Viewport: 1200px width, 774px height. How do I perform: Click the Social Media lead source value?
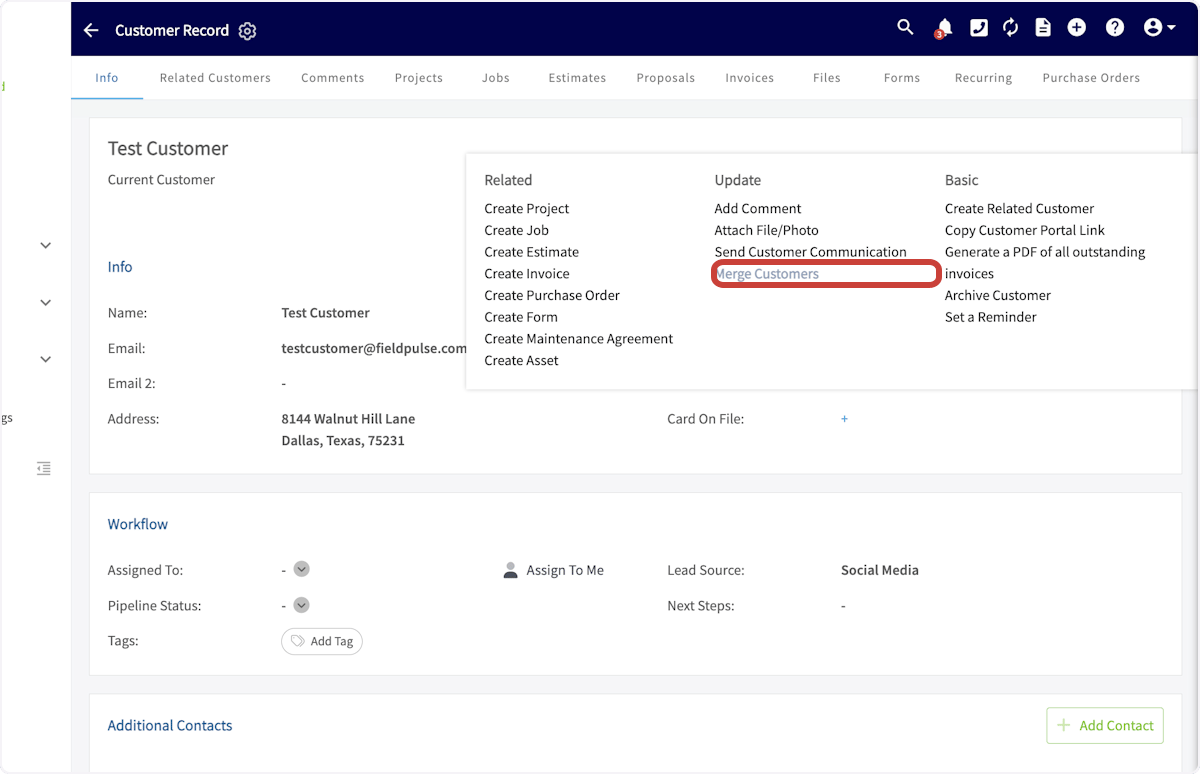(x=880, y=570)
